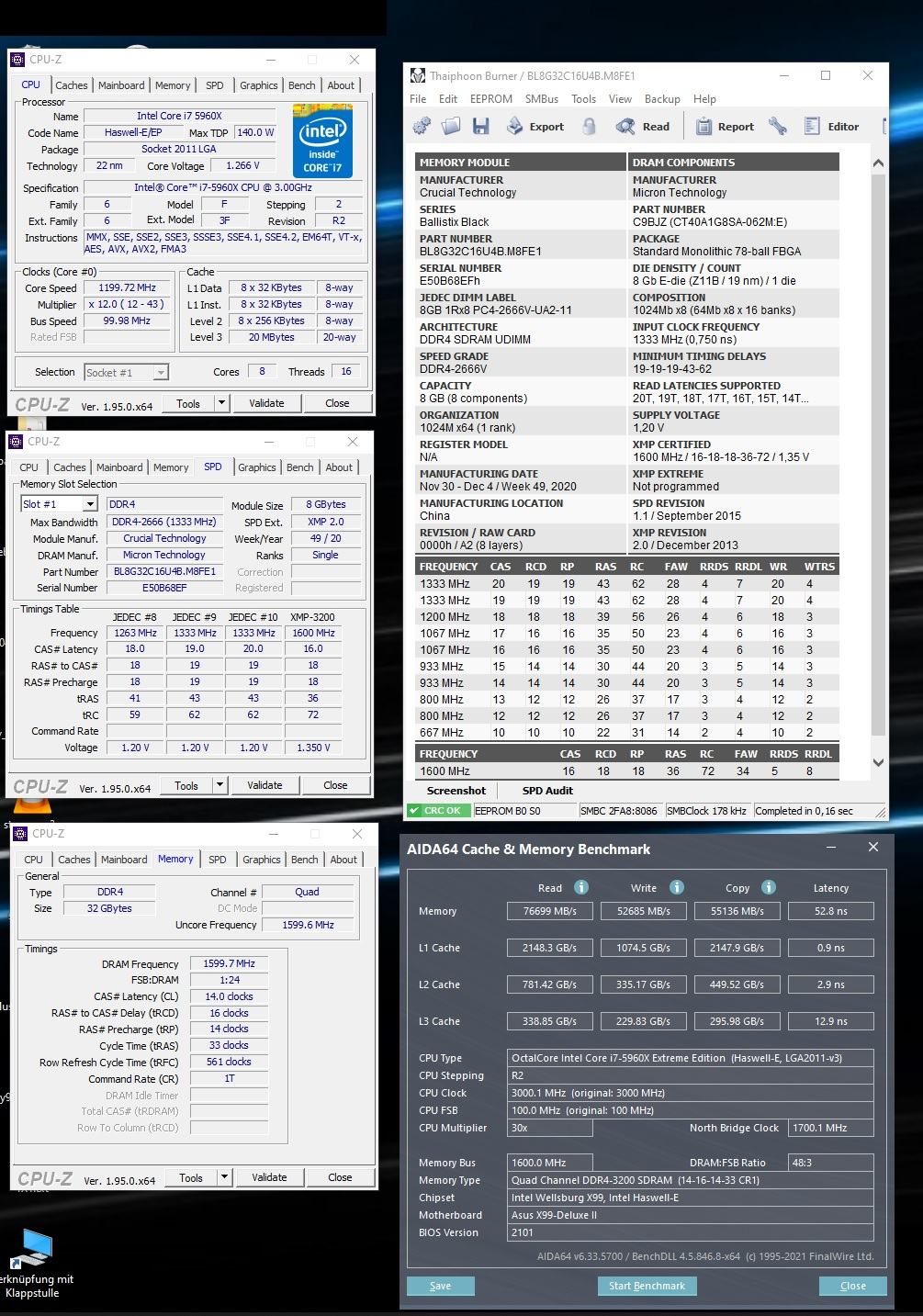
Task: Select the Graphics tab in top CPU-Z window
Action: click(x=258, y=85)
